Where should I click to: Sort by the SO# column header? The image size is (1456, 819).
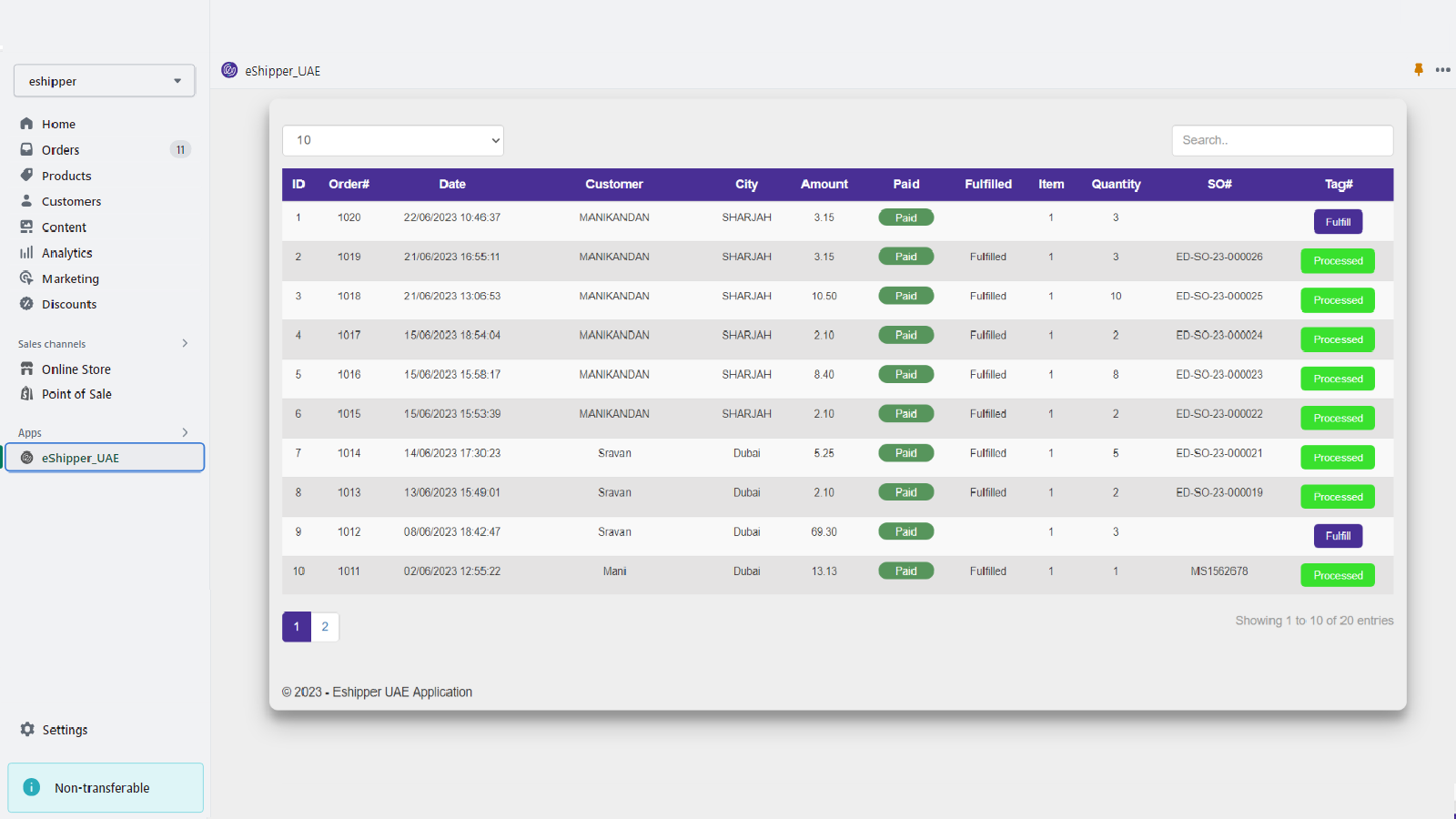(x=1219, y=184)
